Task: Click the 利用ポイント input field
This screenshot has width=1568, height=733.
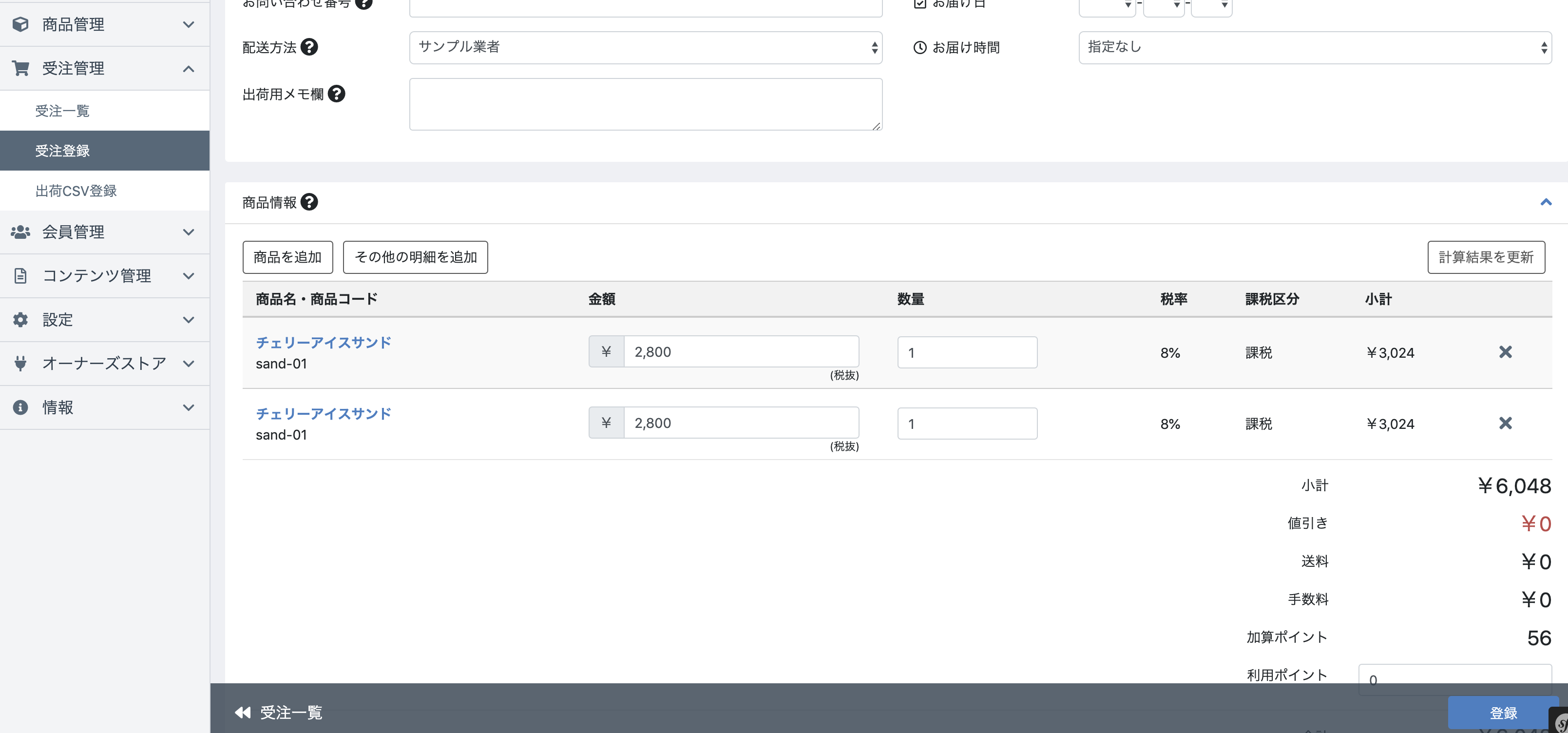Action: click(x=1455, y=679)
